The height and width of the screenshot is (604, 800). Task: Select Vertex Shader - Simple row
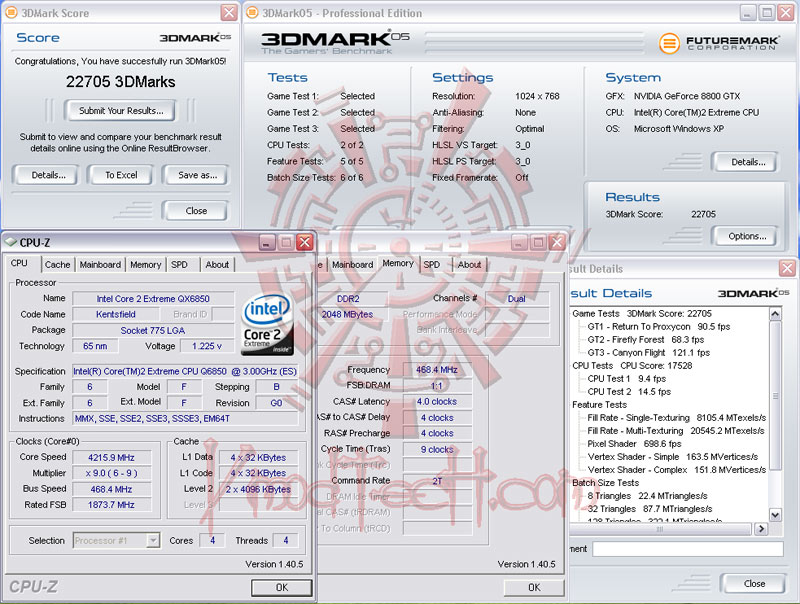[x=672, y=457]
